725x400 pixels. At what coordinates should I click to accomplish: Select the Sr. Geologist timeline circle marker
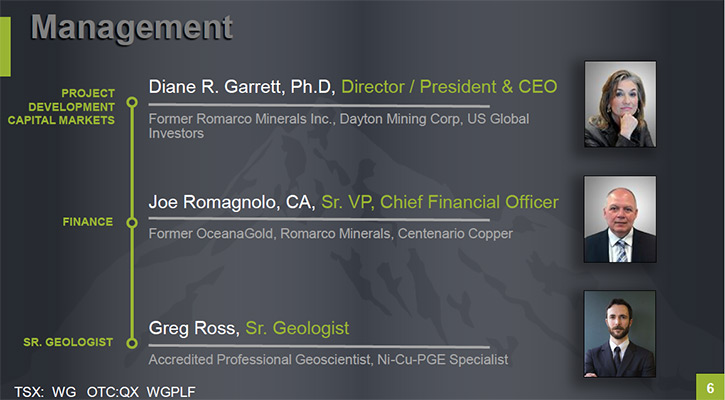click(132, 343)
